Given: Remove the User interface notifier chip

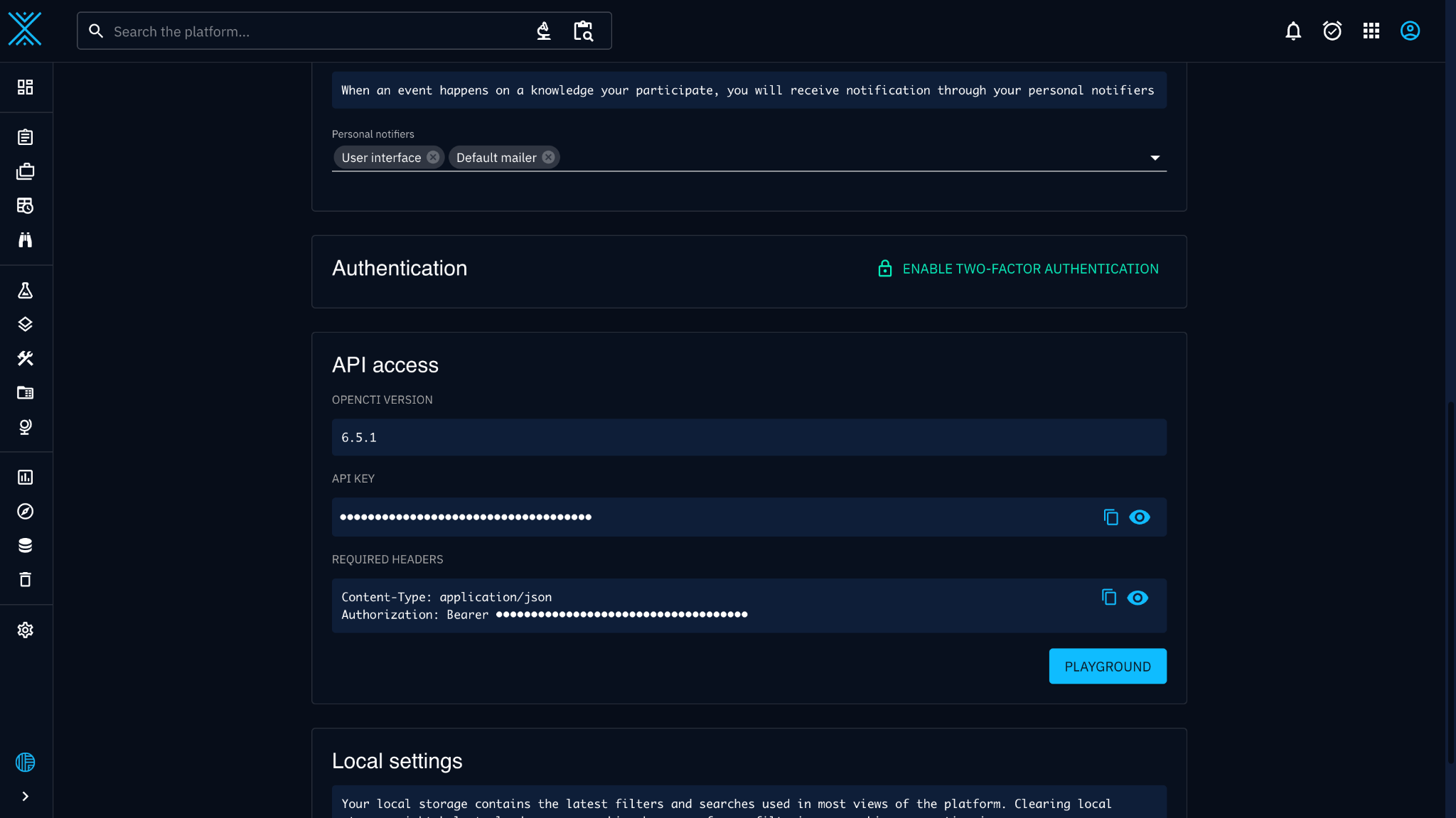Looking at the screenshot, I should coord(433,157).
